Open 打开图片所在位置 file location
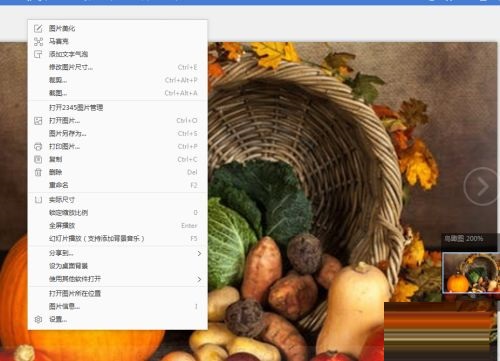This screenshot has height=361, width=500. 117,294
